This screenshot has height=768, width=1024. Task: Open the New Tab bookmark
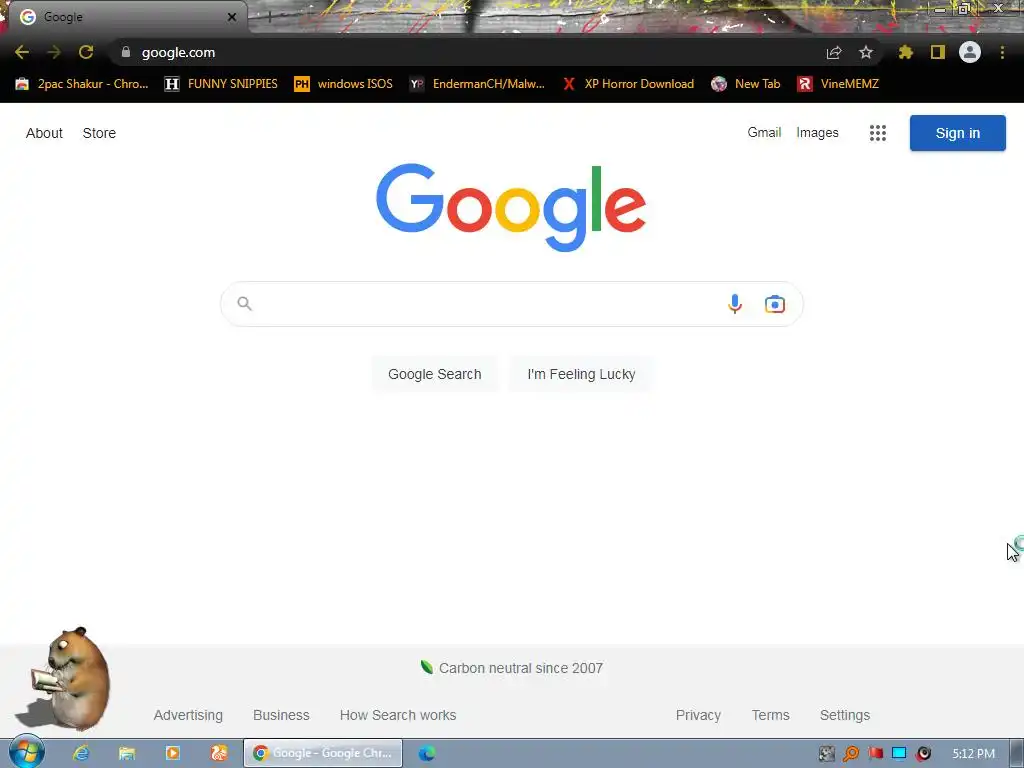pos(746,84)
